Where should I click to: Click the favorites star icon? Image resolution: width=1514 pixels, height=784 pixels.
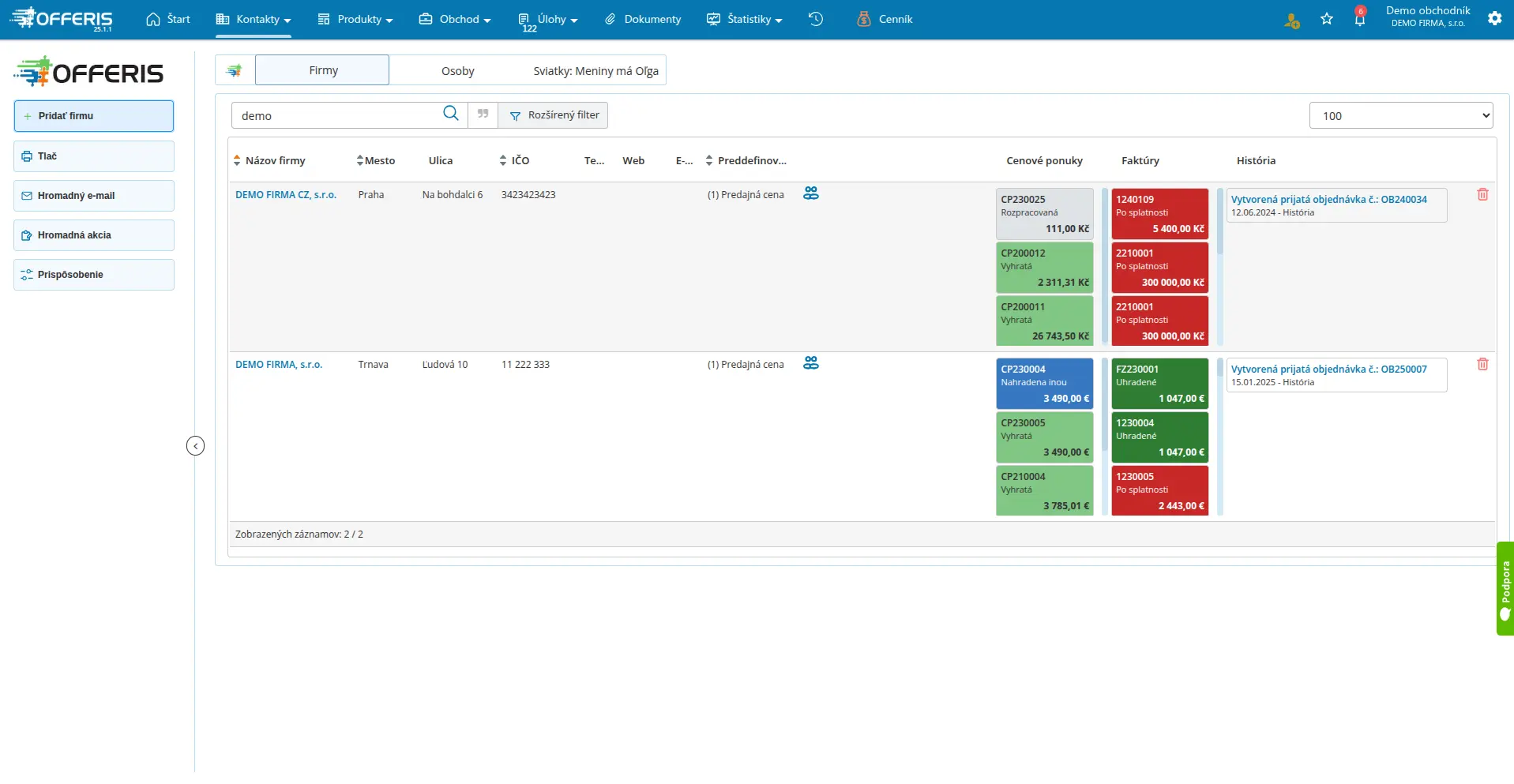pyautogui.click(x=1327, y=19)
